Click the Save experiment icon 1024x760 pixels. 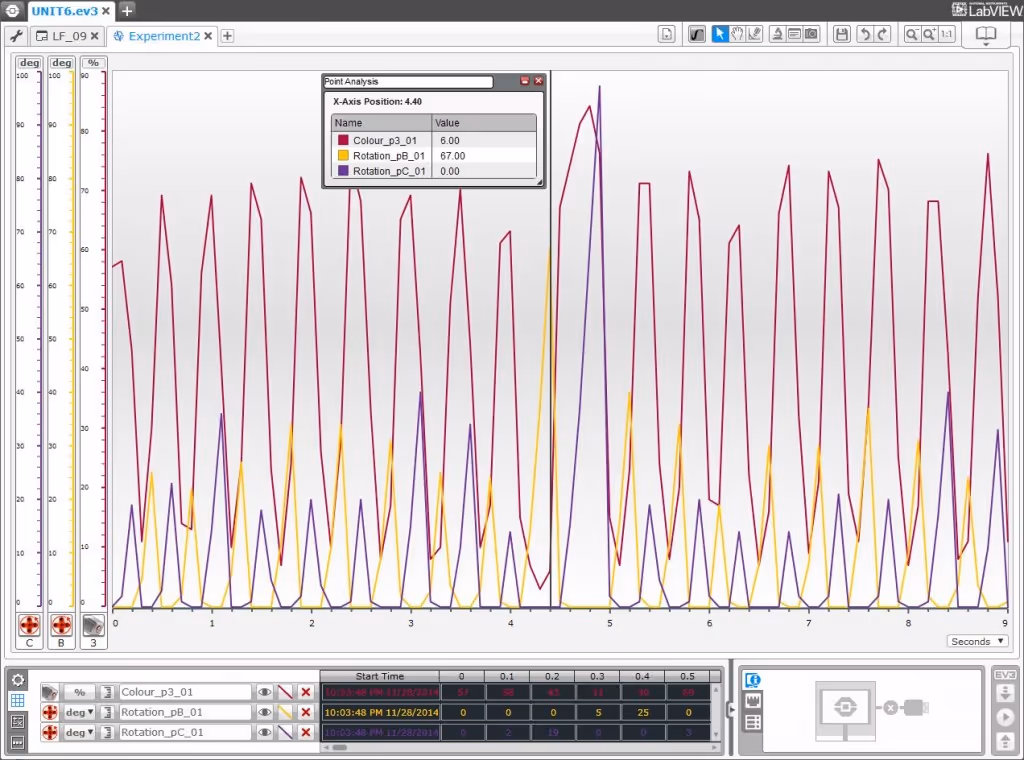842,34
